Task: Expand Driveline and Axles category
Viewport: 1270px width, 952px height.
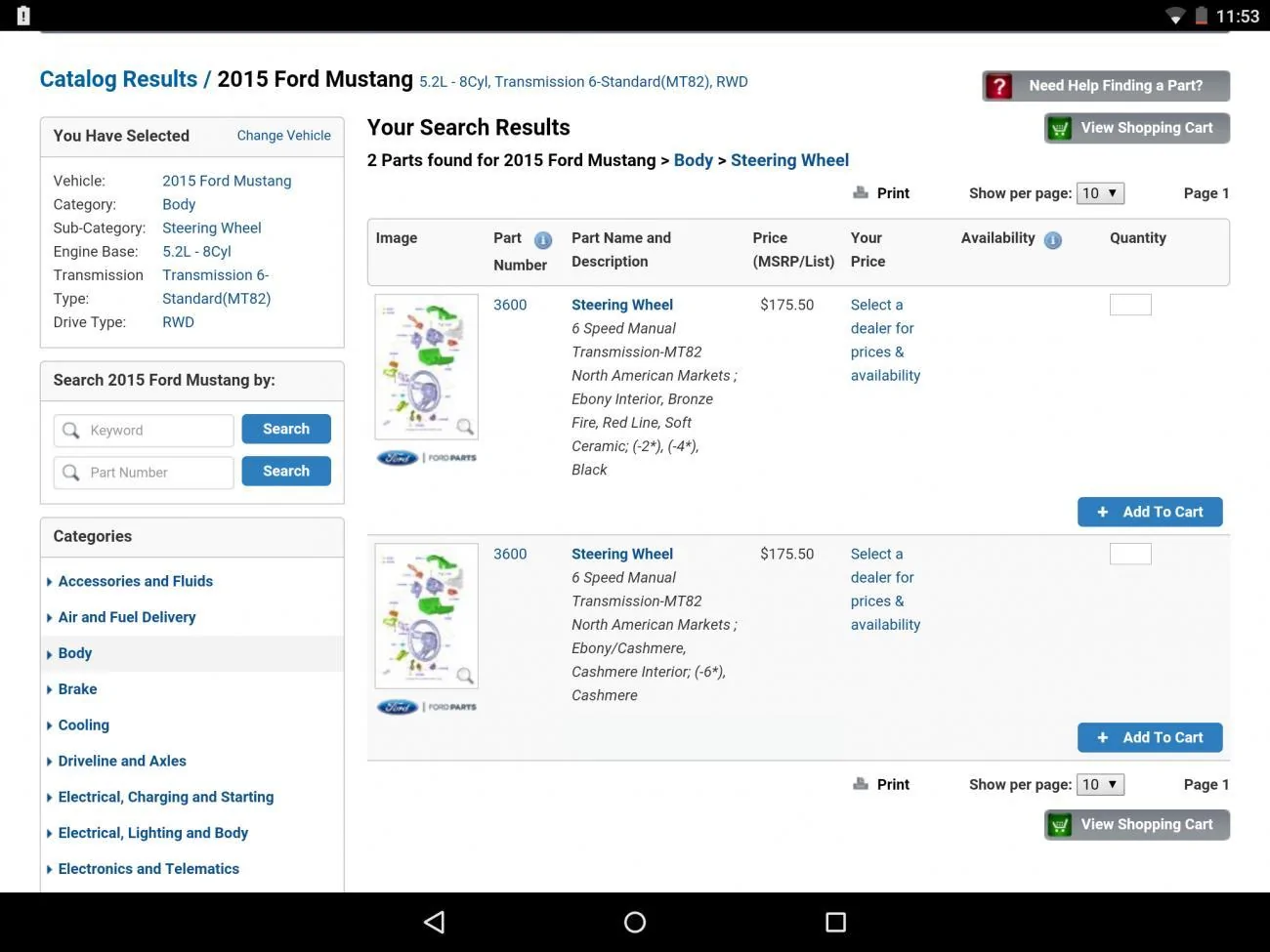Action: tap(122, 762)
